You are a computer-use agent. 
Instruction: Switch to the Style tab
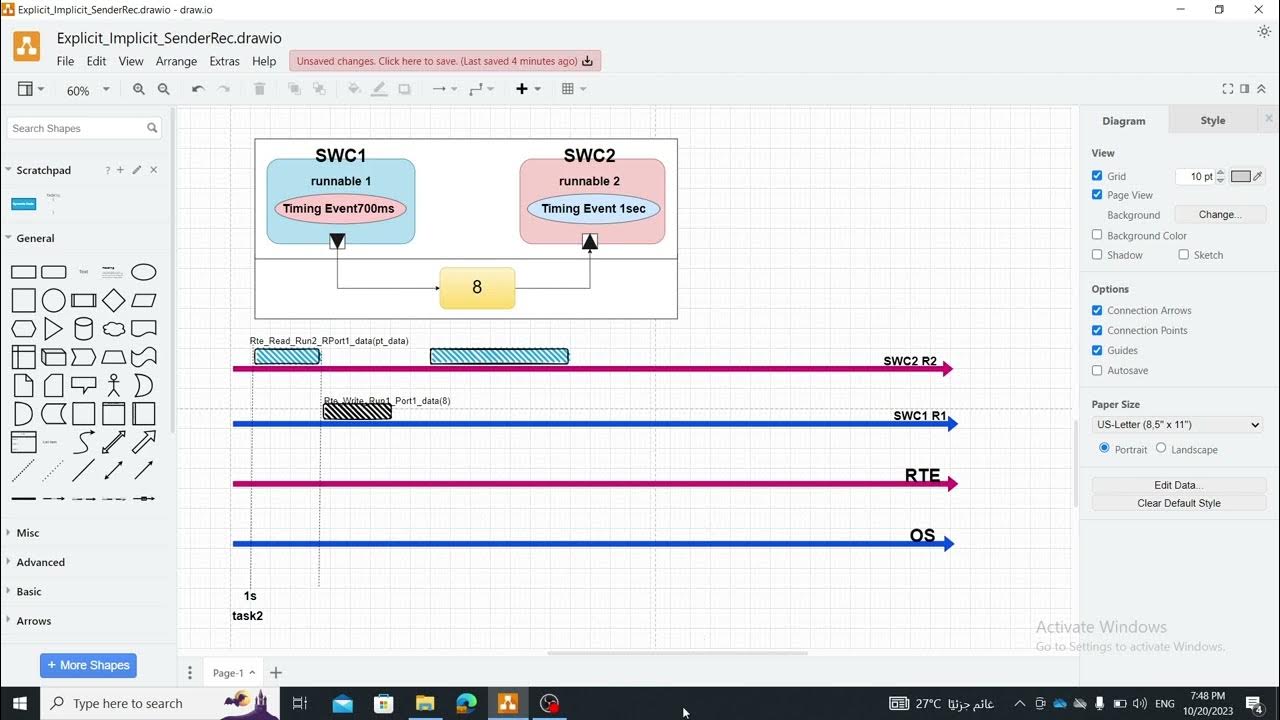(x=1212, y=120)
